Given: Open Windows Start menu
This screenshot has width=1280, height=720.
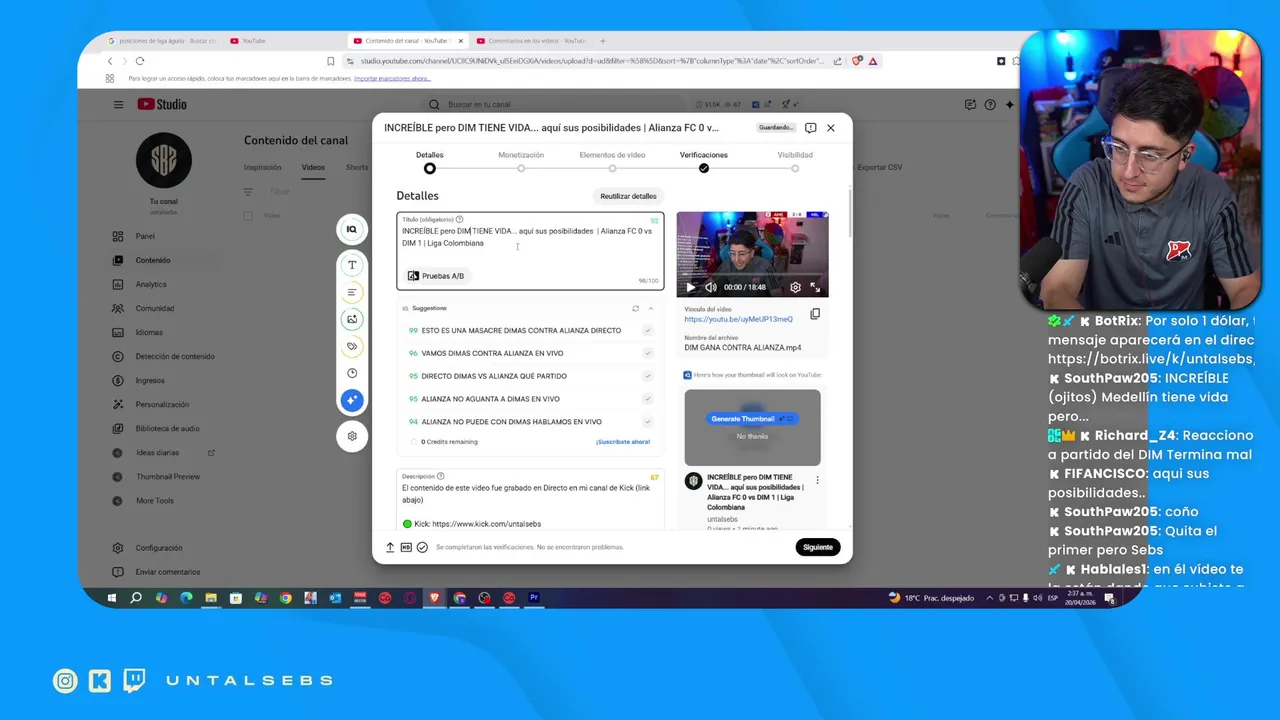Looking at the screenshot, I should pos(112,598).
